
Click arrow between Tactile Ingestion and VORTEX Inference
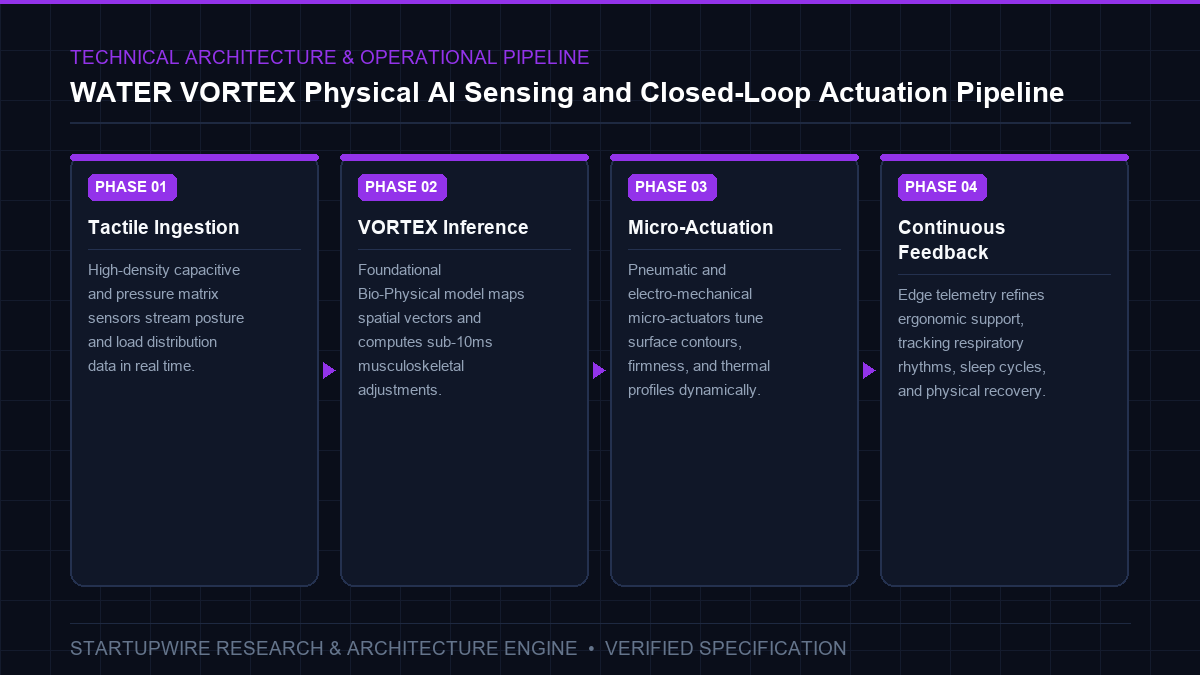[x=329, y=371]
